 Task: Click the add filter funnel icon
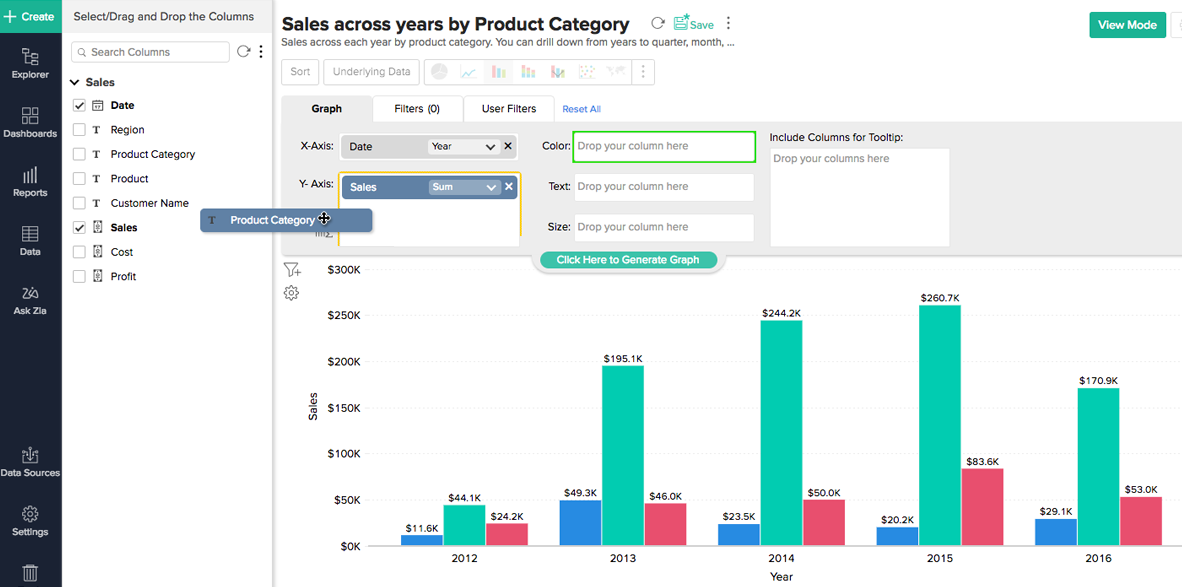coord(292,270)
